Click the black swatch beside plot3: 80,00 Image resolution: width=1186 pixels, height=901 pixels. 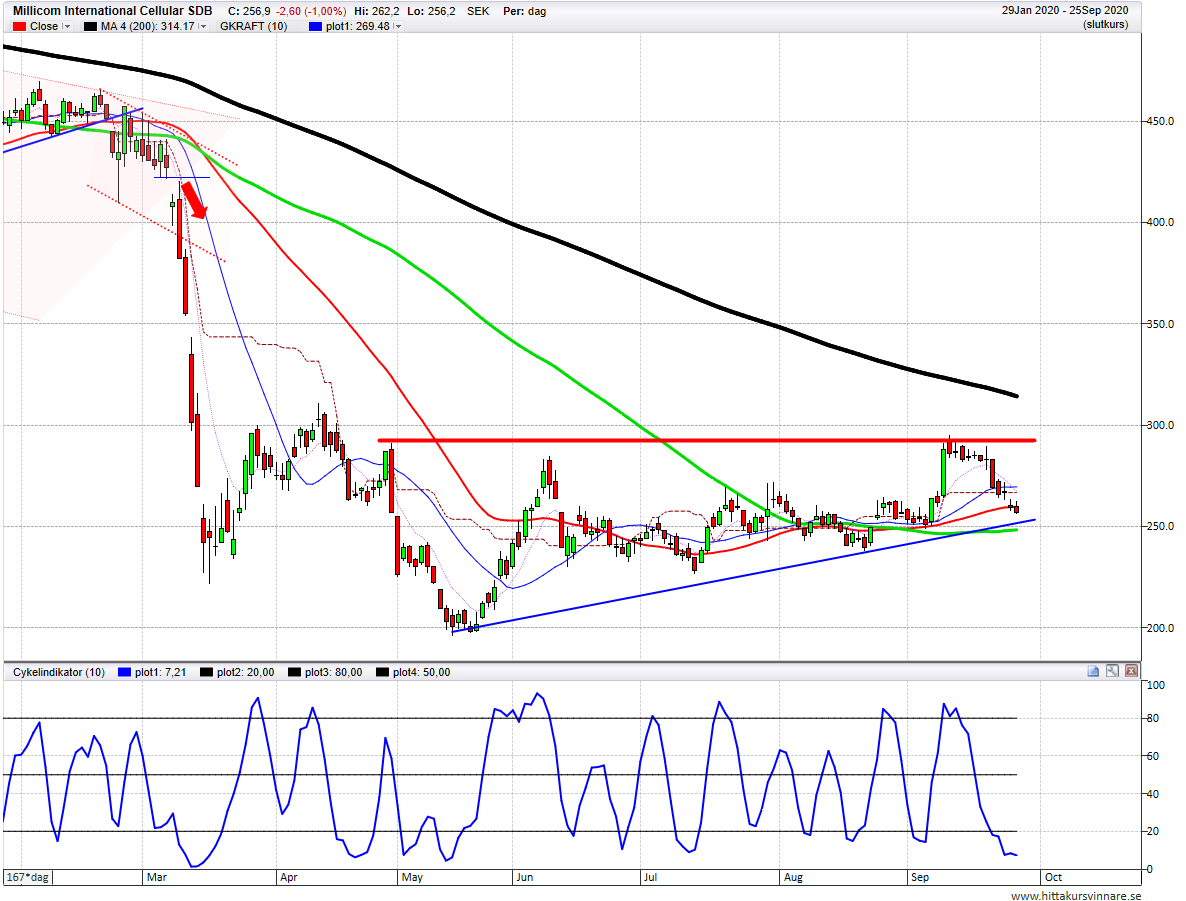pos(295,673)
